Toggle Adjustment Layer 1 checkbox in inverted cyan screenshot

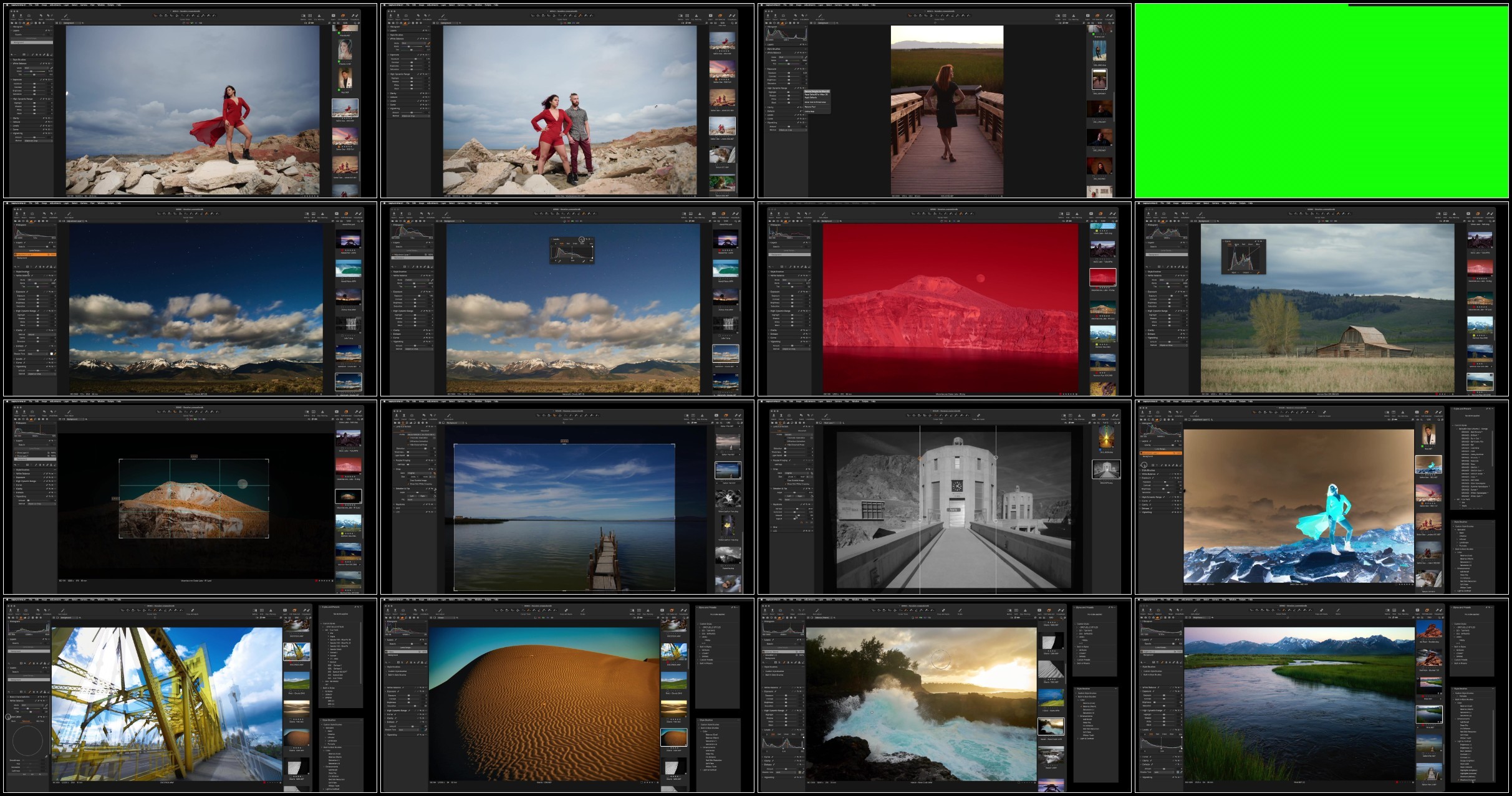[x=1141, y=453]
